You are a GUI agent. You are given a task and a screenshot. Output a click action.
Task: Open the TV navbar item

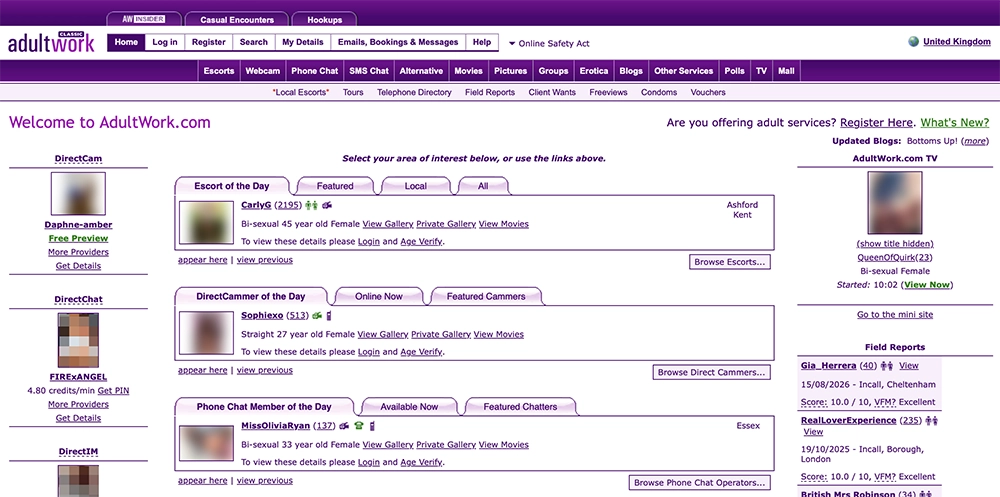click(761, 71)
